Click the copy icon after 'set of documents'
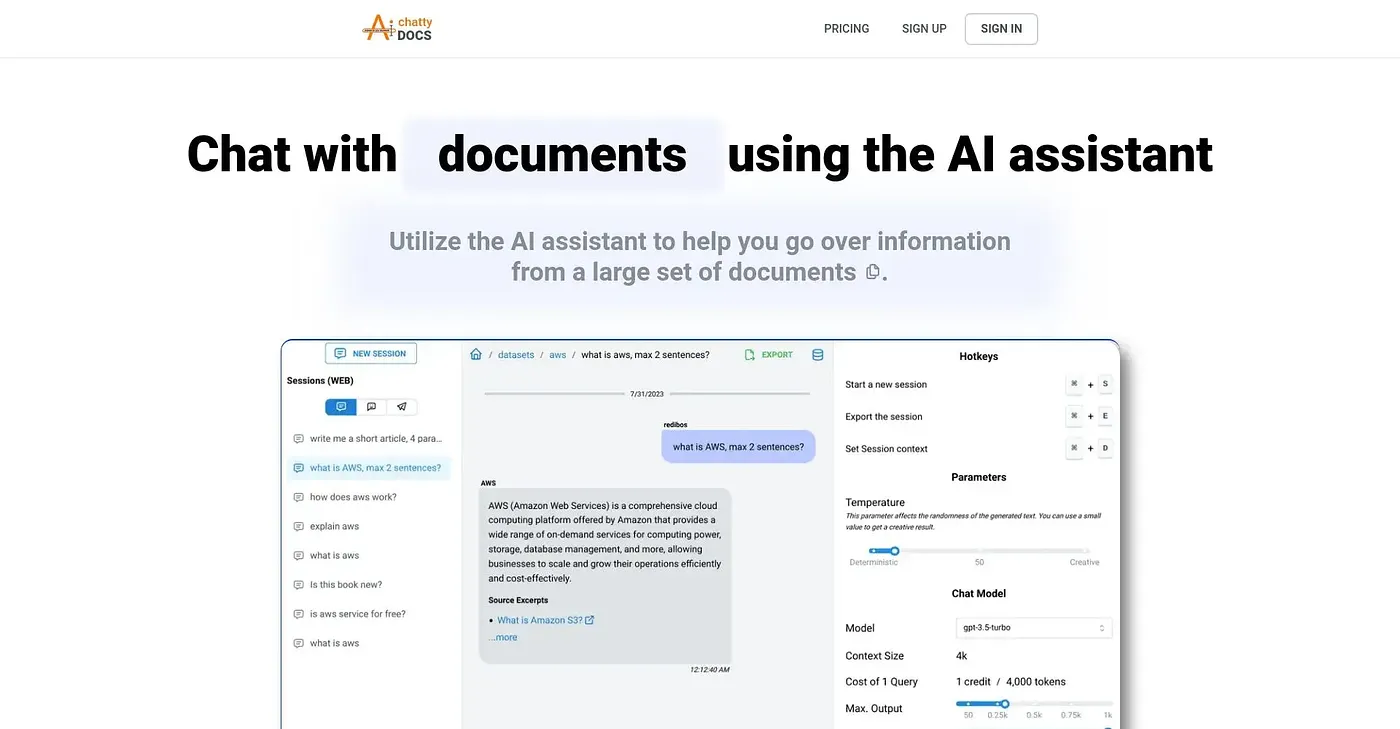The image size is (1400, 729). coord(872,272)
